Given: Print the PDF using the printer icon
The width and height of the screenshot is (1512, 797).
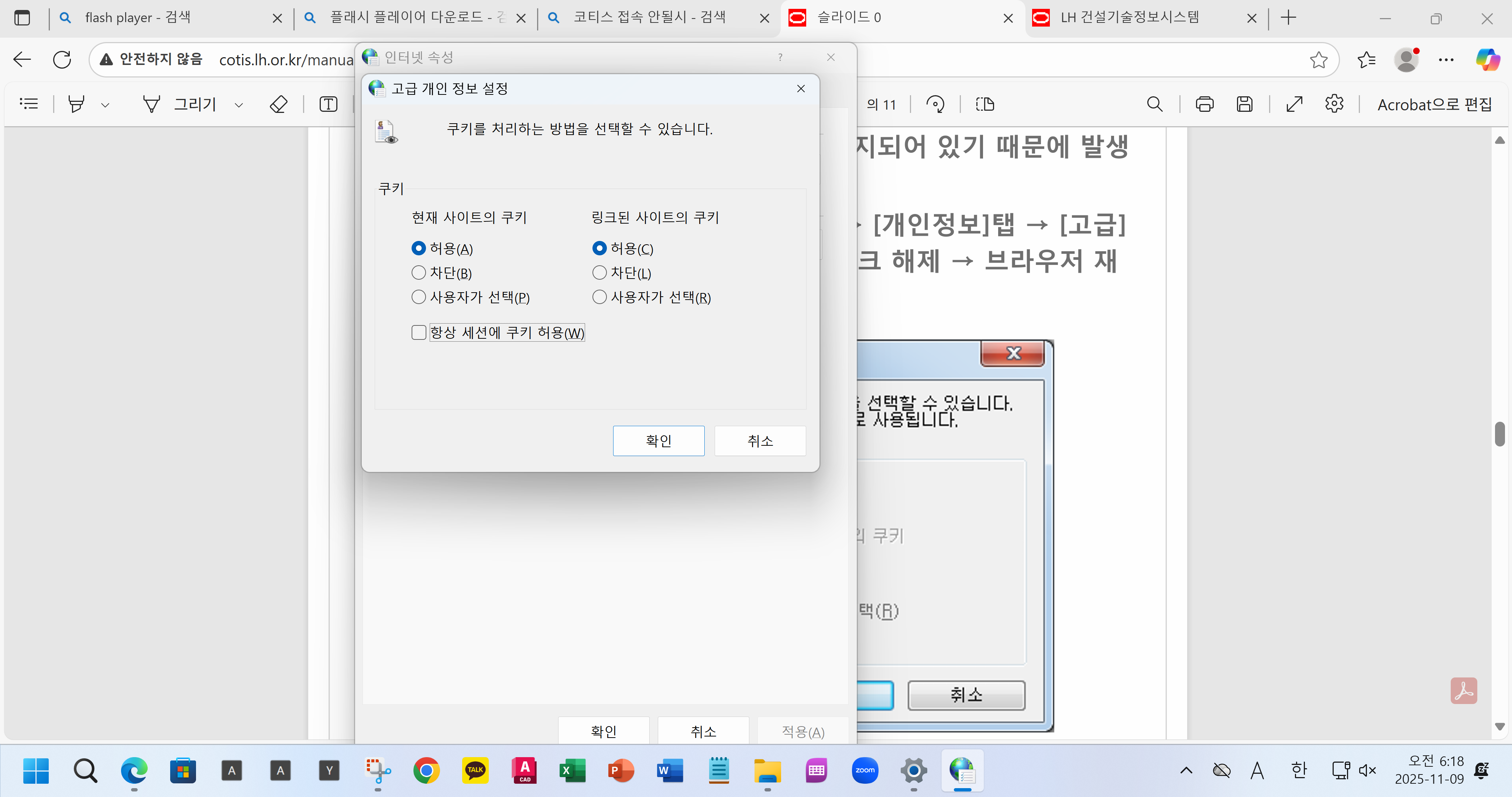Looking at the screenshot, I should [x=1205, y=104].
